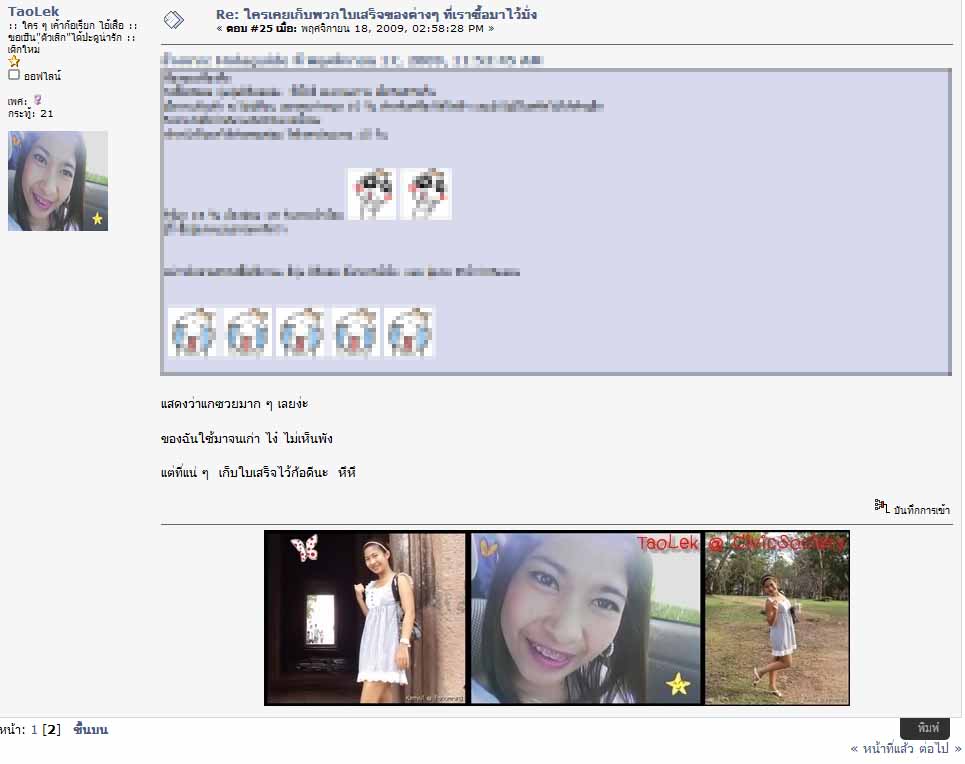Click TaoLek's avatar picture in the sidebar
This screenshot has height=764, width=965.
[x=58, y=181]
